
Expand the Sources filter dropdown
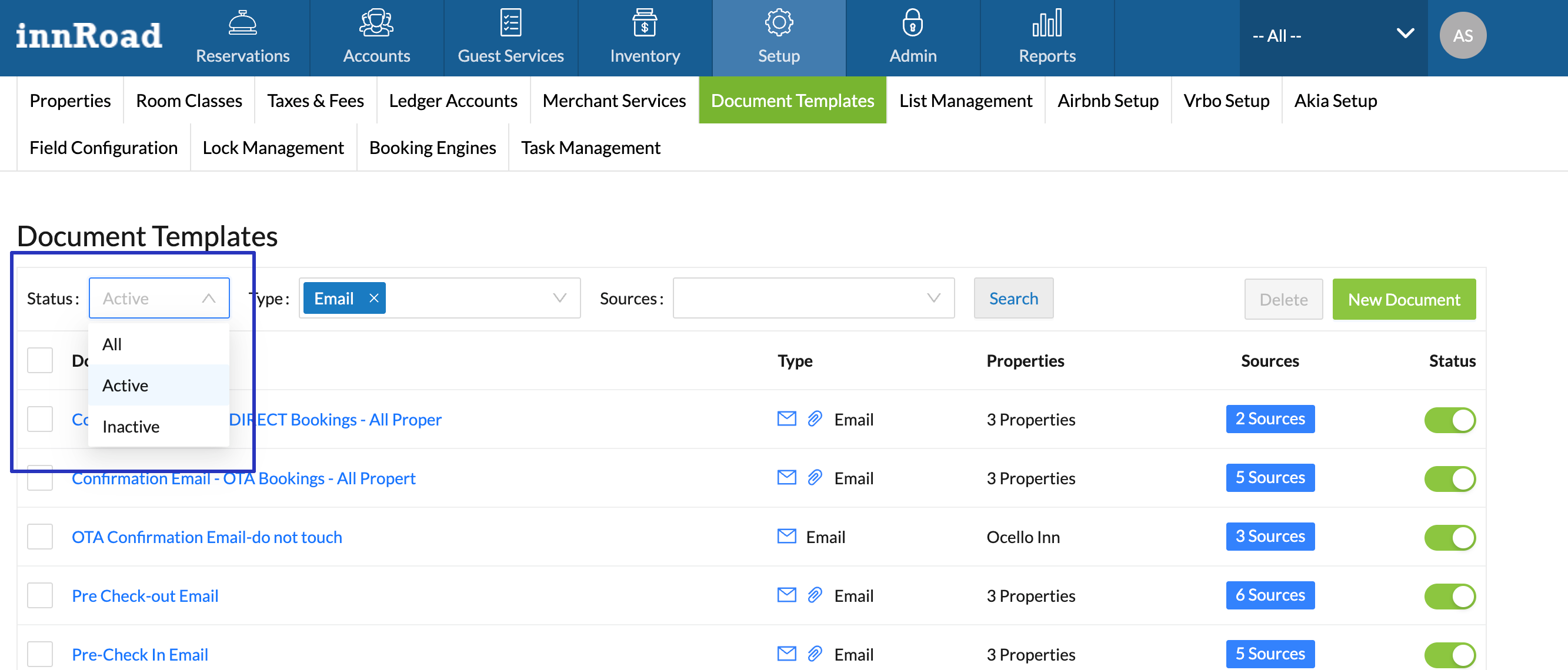[813, 298]
